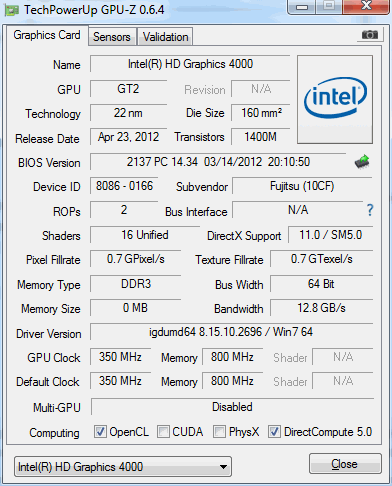Click the Close button
Viewport: 392px width, 486px height.
[x=345, y=464]
